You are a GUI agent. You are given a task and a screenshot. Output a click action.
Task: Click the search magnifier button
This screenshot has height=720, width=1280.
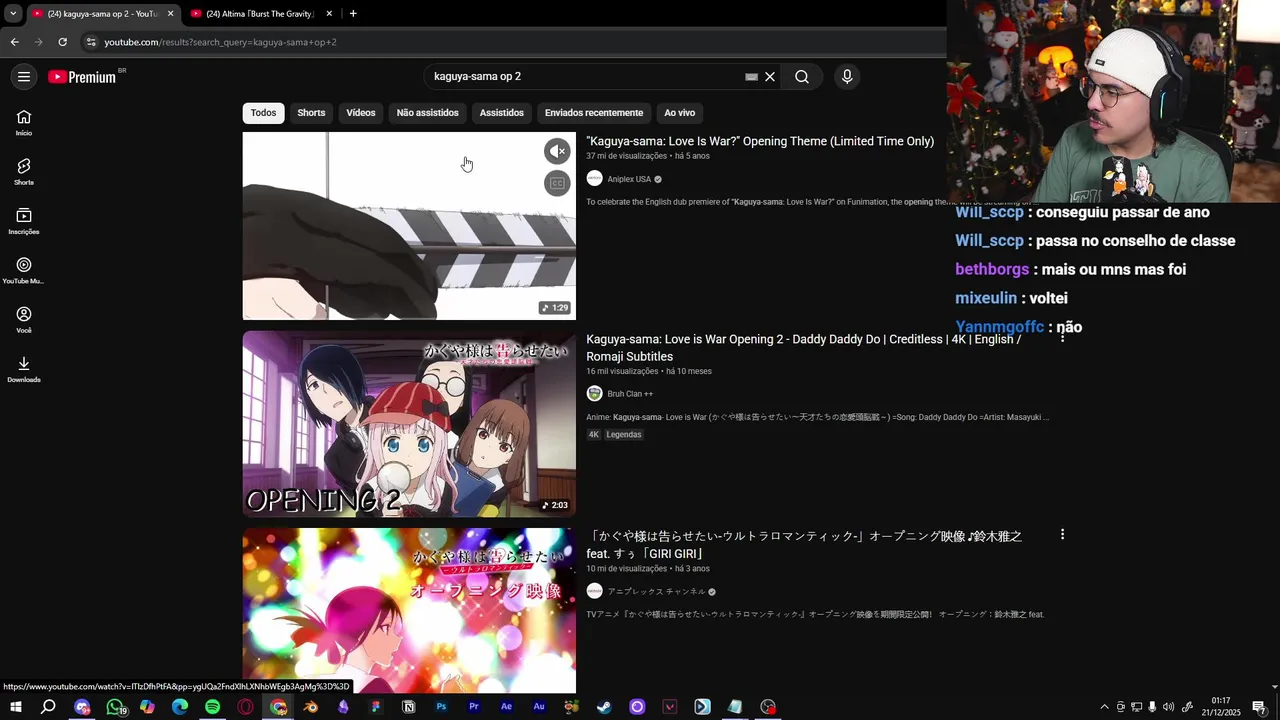coord(802,77)
